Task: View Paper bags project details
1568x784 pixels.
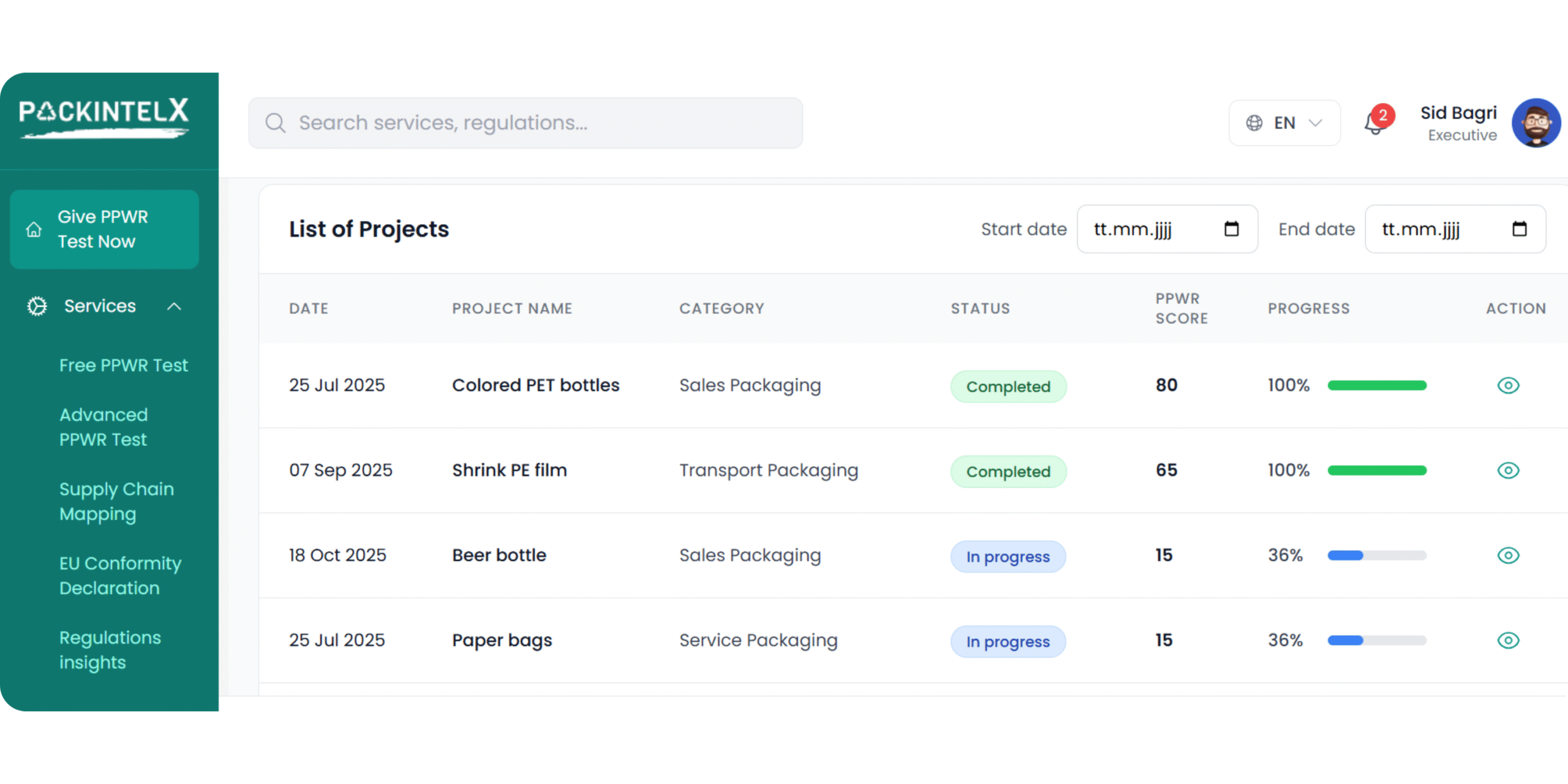Action: point(1508,641)
